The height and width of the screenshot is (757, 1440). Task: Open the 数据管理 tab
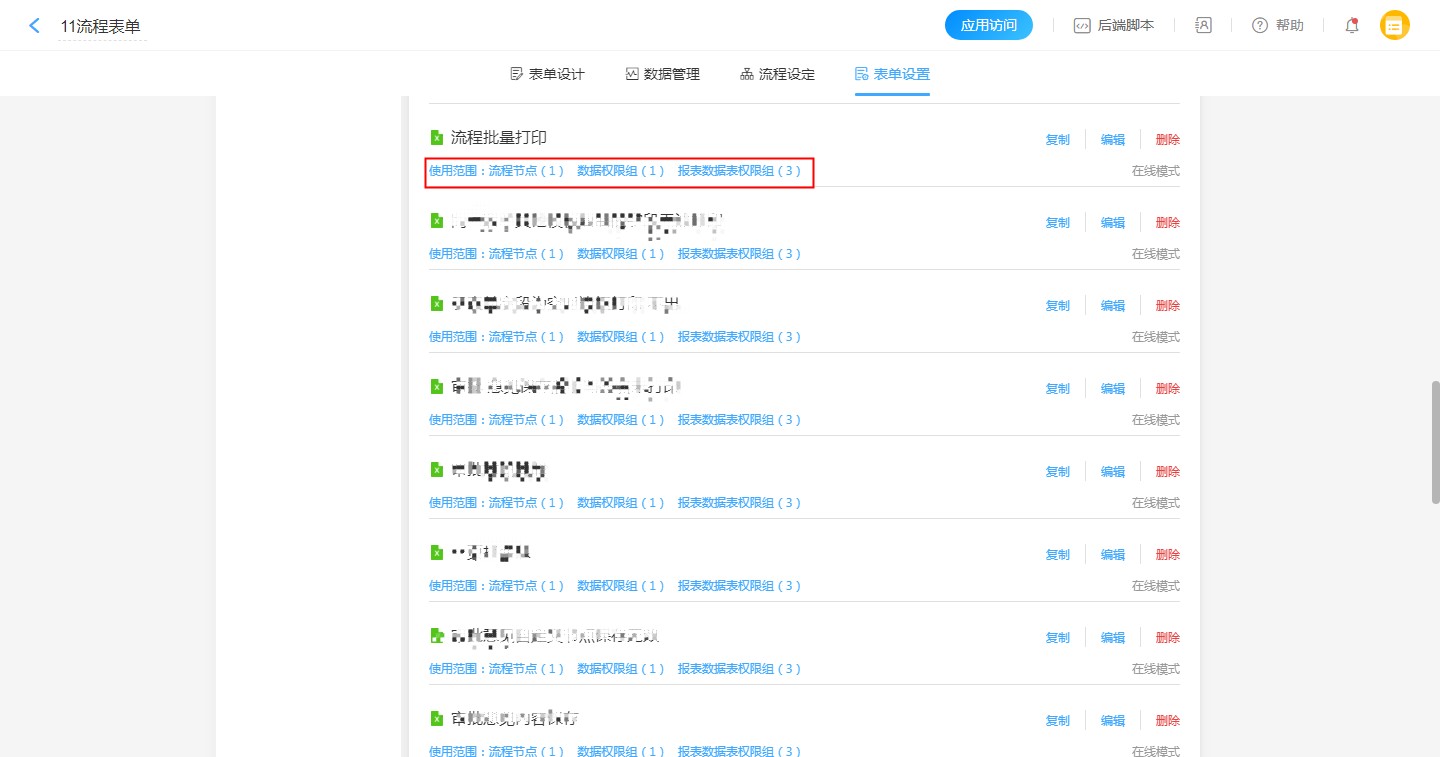(x=662, y=74)
